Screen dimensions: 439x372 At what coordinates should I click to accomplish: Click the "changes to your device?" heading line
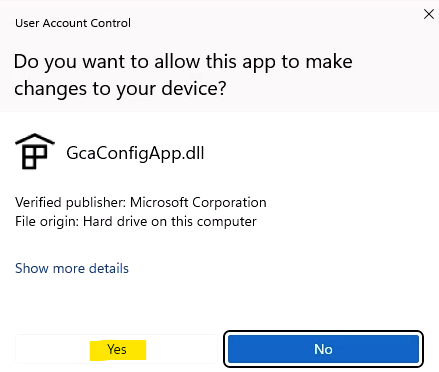(x=120, y=89)
